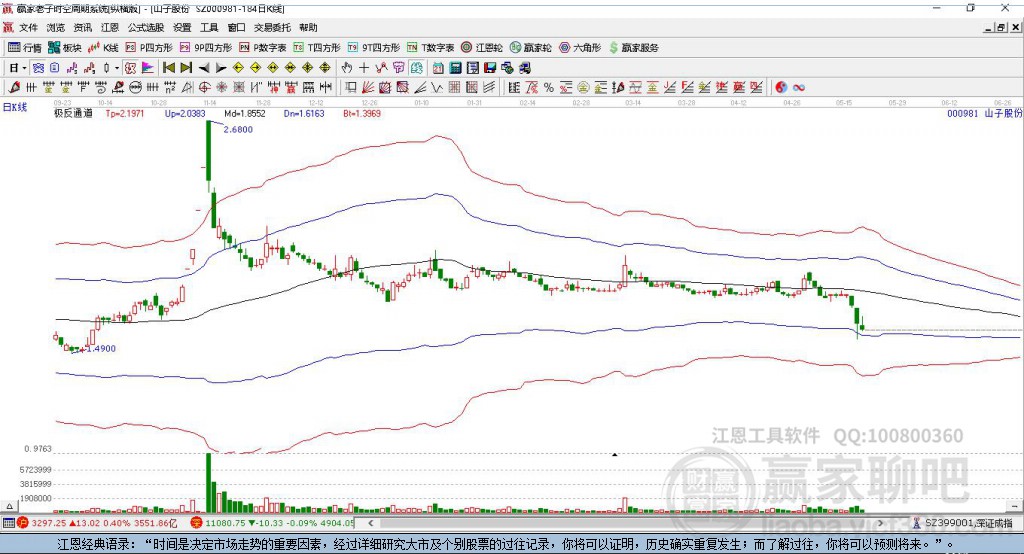Image resolution: width=1024 pixels, height=554 pixels.
Task: Restore the inner chart window
Action: [x=1001, y=27]
